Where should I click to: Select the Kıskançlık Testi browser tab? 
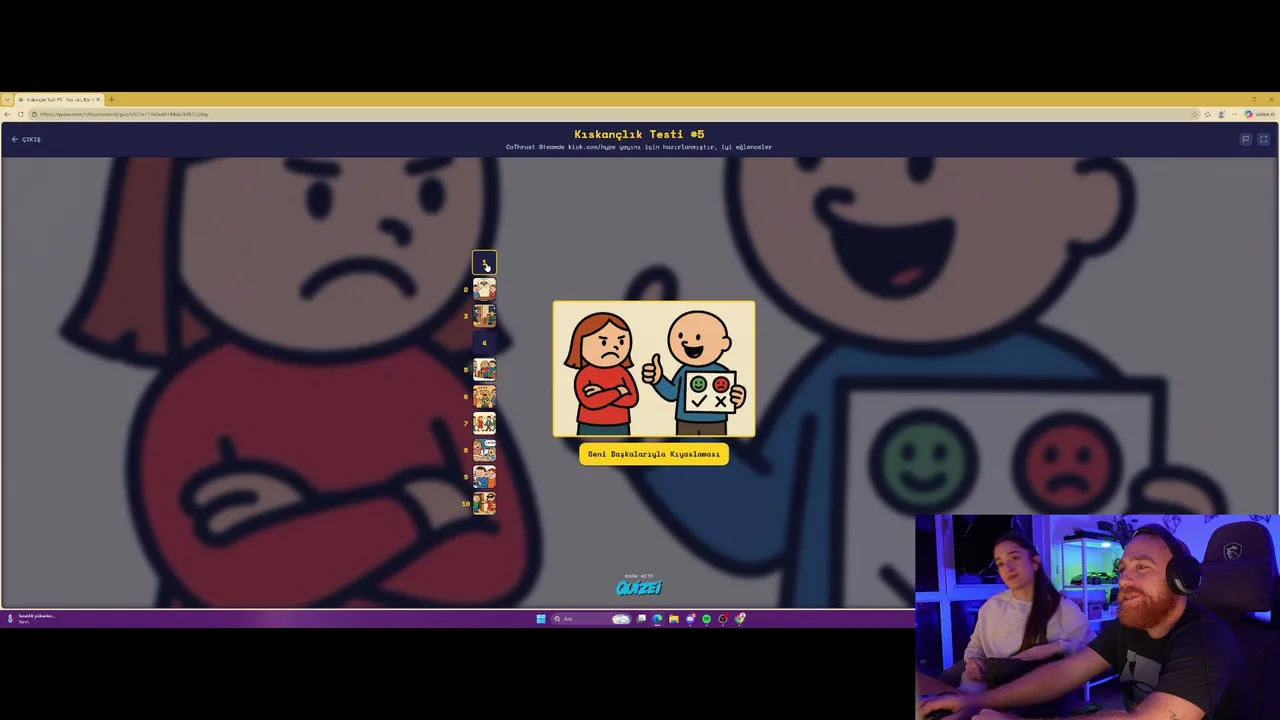(x=59, y=99)
